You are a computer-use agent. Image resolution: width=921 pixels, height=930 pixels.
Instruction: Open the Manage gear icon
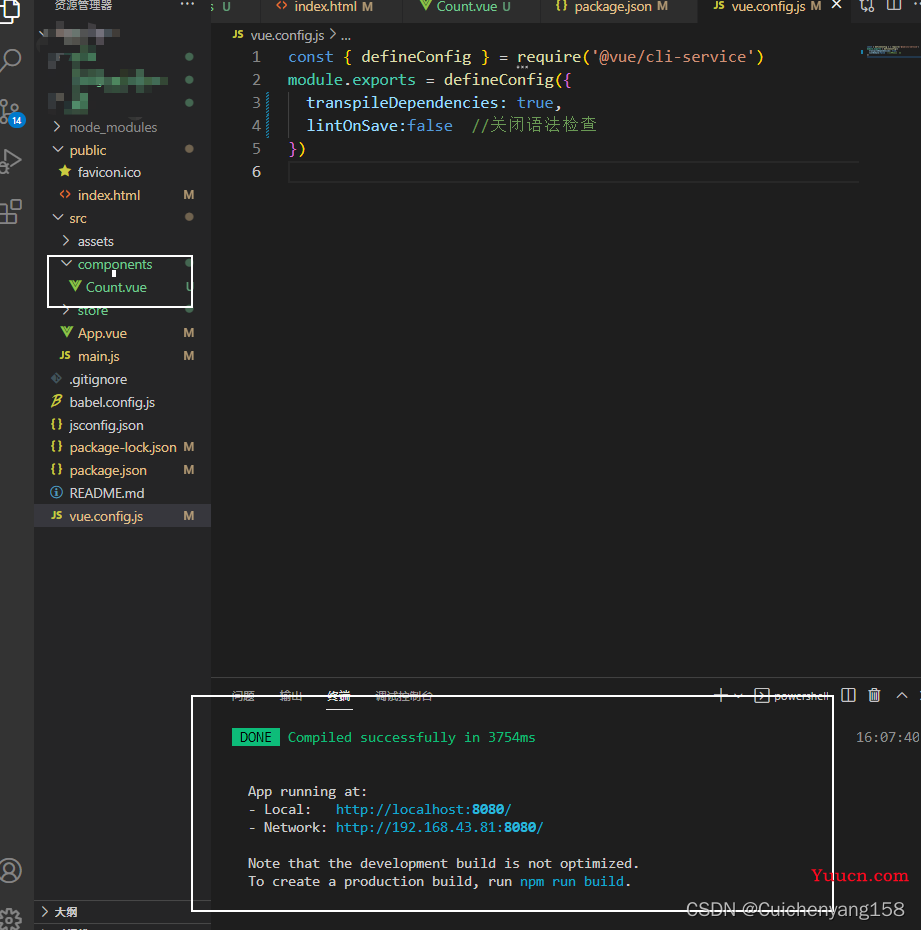11,919
